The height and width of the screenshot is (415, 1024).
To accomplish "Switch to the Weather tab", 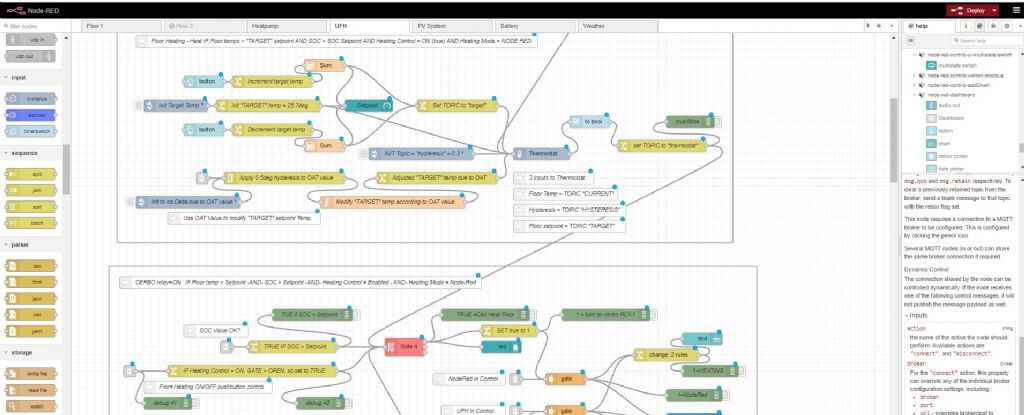I will (616, 26).
